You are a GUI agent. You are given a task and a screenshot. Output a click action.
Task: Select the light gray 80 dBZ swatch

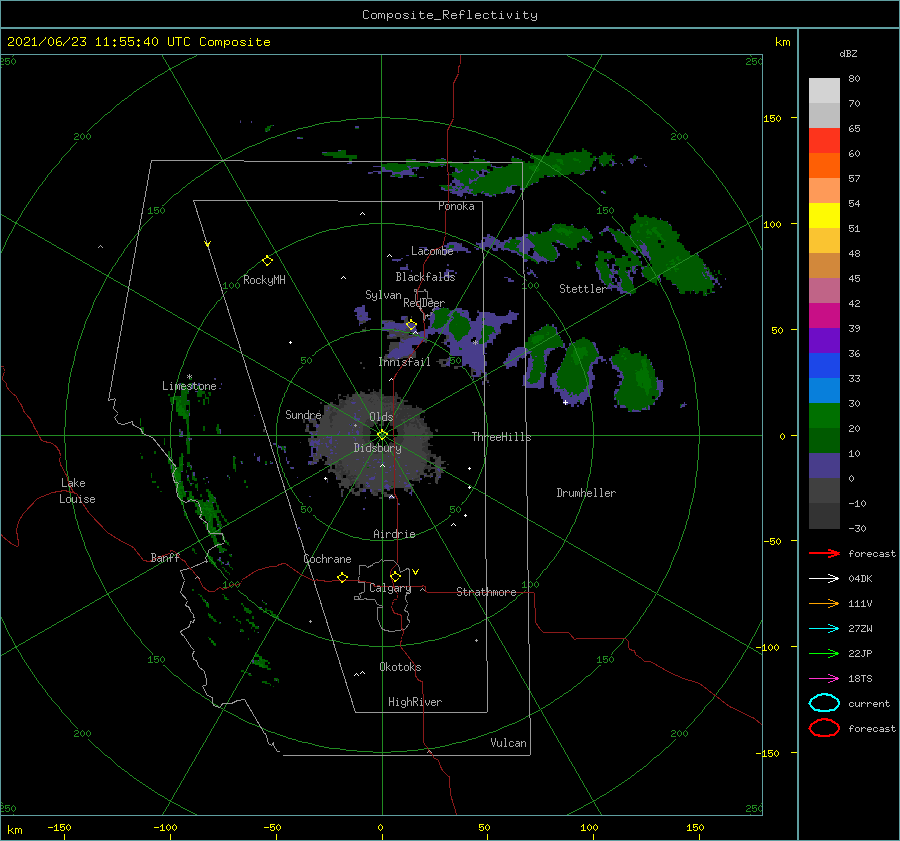pyautogui.click(x=824, y=90)
